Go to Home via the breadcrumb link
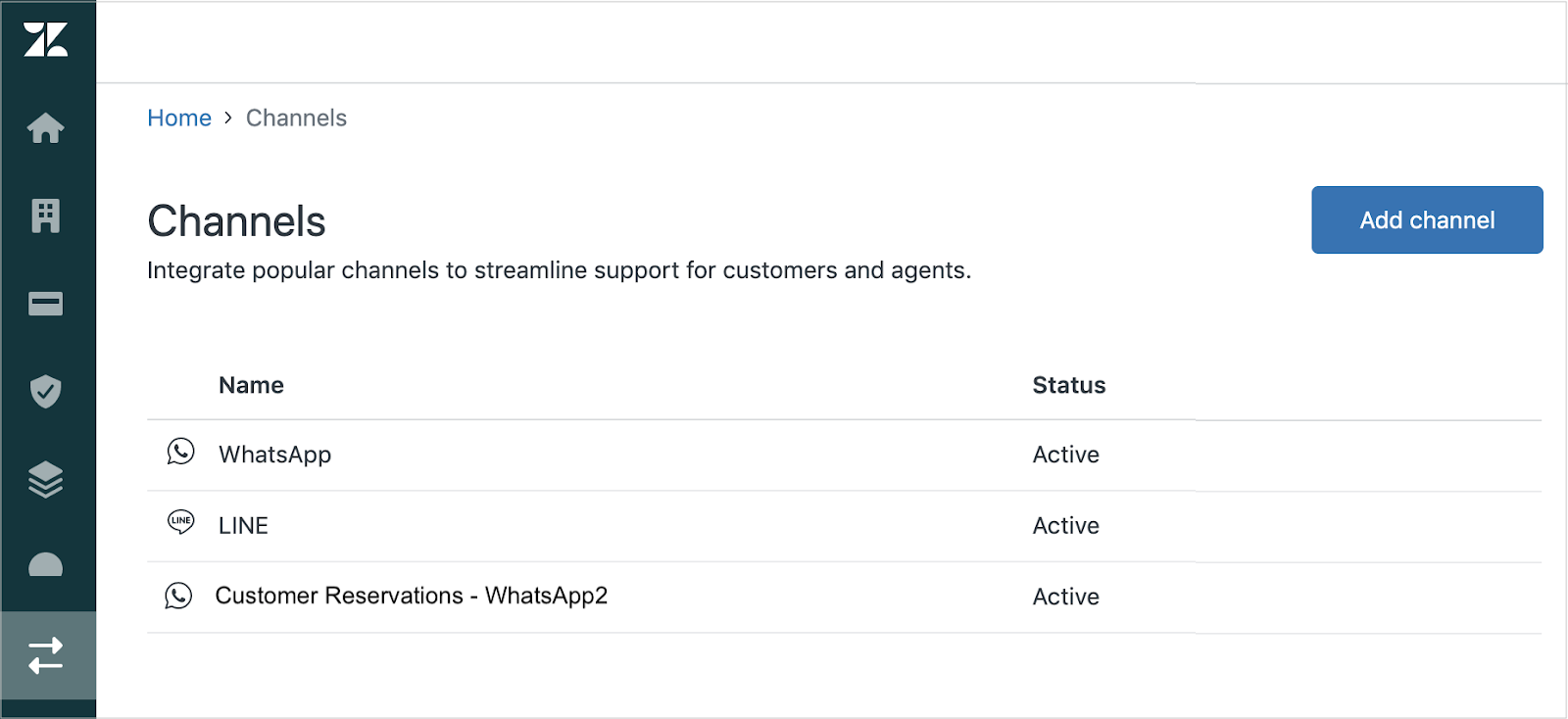The image size is (1568, 719). pos(179,118)
